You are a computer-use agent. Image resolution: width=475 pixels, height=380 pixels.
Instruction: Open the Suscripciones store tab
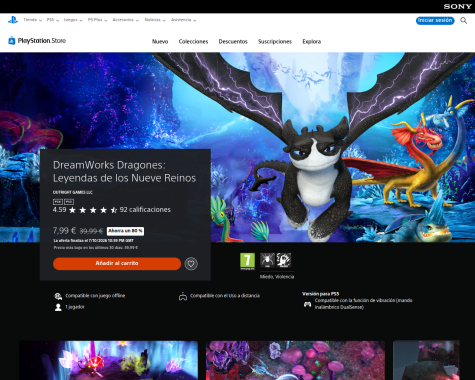pyautogui.click(x=275, y=42)
